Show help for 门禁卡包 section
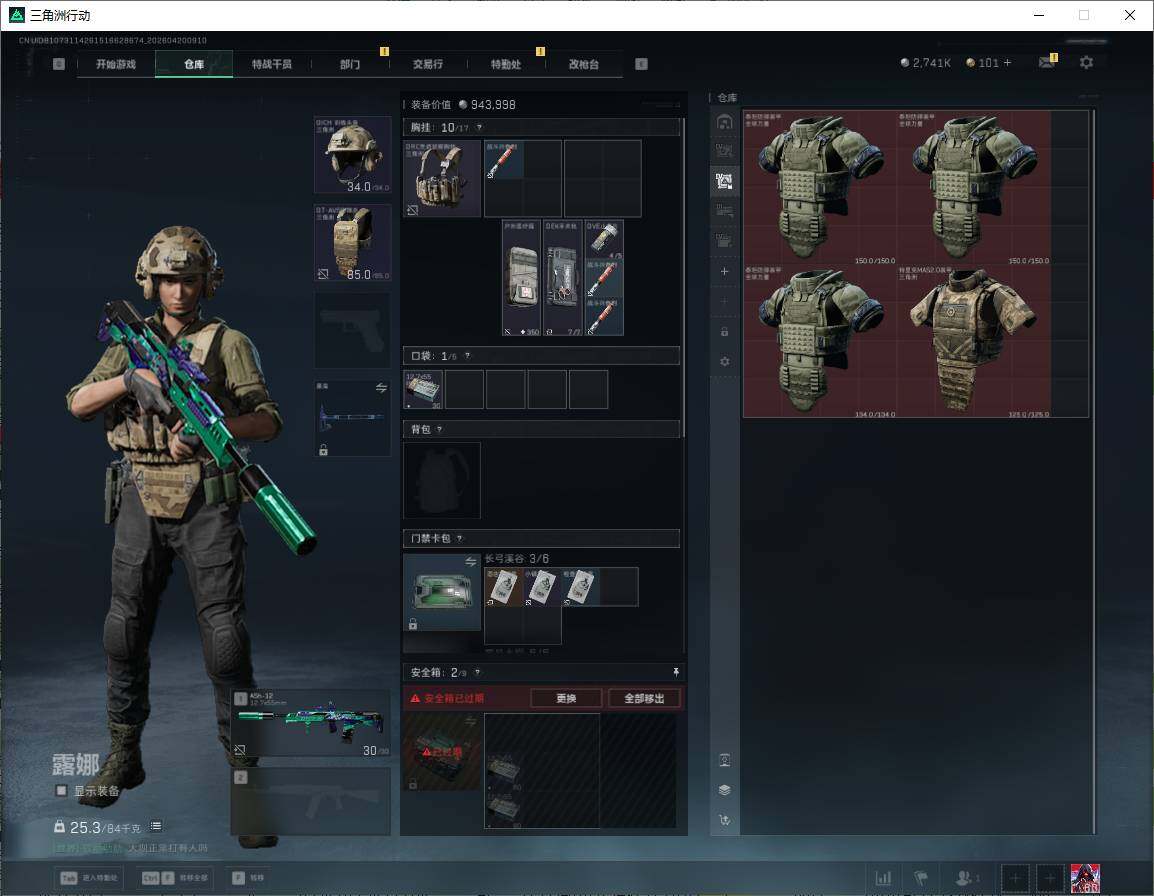This screenshot has width=1154, height=896. point(459,538)
